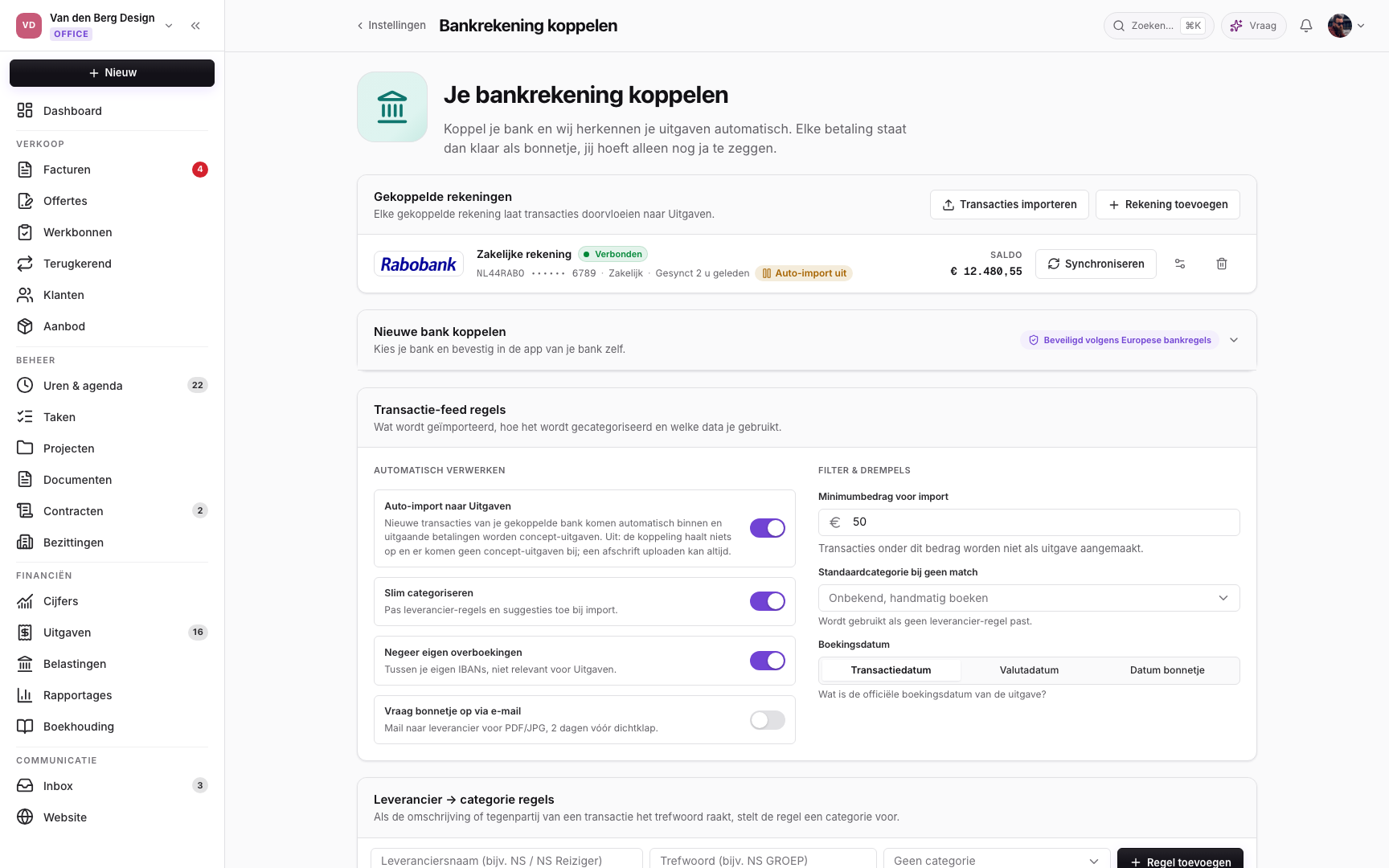Click the Belastingen bank-building icon
The image size is (1389, 868).
tap(25, 663)
